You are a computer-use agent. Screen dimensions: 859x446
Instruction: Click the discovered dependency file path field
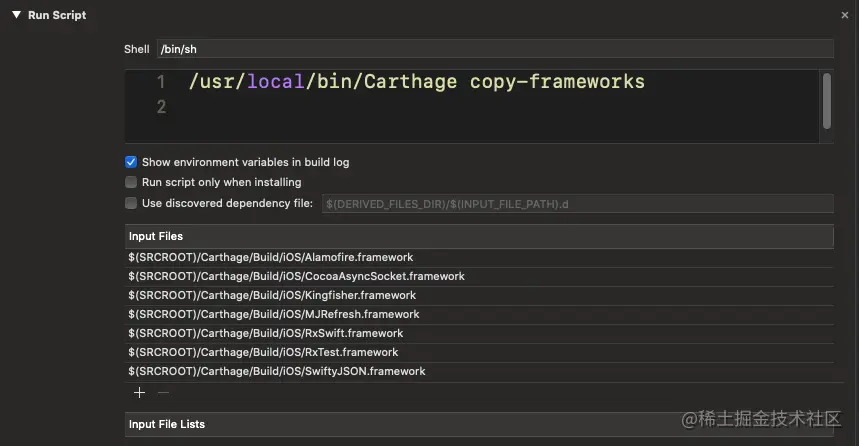click(x=577, y=204)
